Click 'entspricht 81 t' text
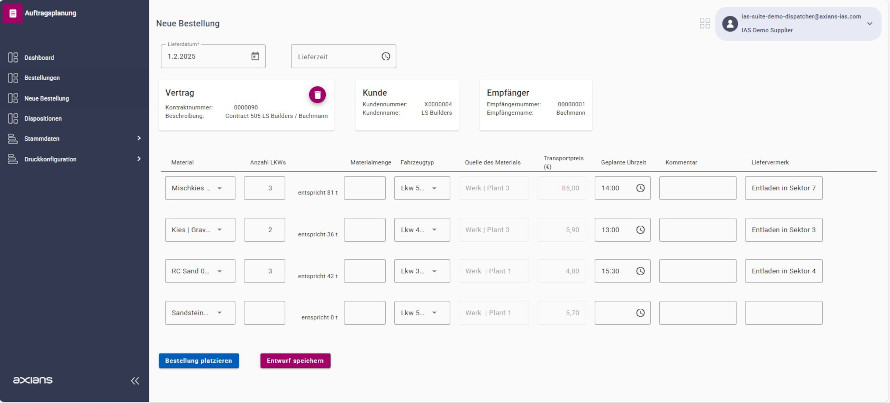Screen dimensions: 890x403 (x=318, y=192)
